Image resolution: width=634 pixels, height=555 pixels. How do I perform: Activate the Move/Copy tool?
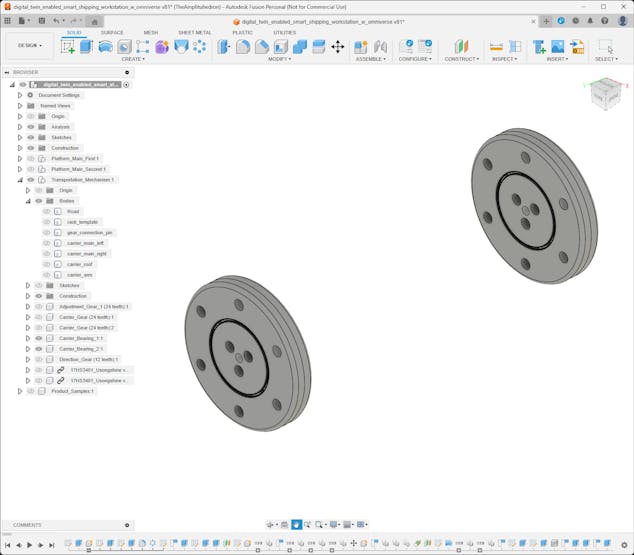337,47
